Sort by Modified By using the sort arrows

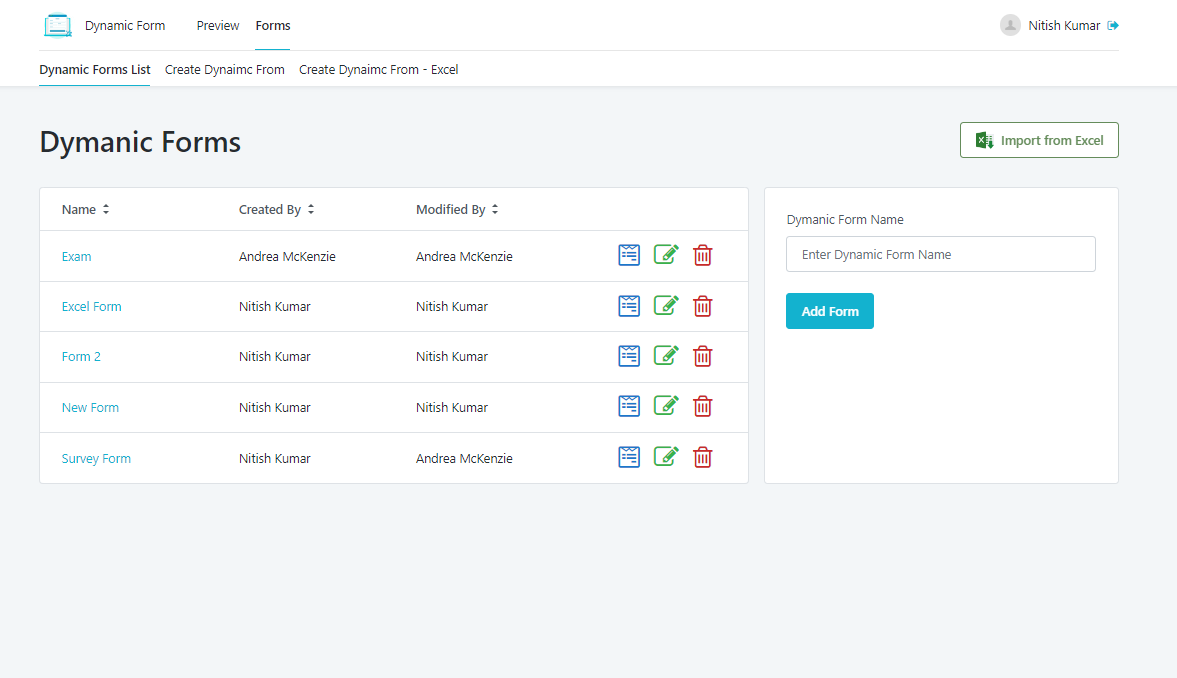pos(494,209)
